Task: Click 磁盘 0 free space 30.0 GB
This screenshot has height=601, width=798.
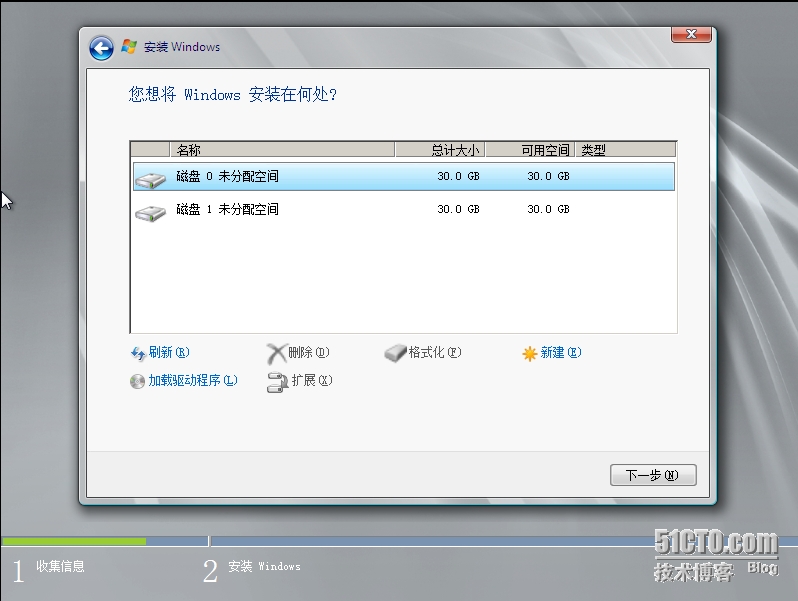Action: 548,176
